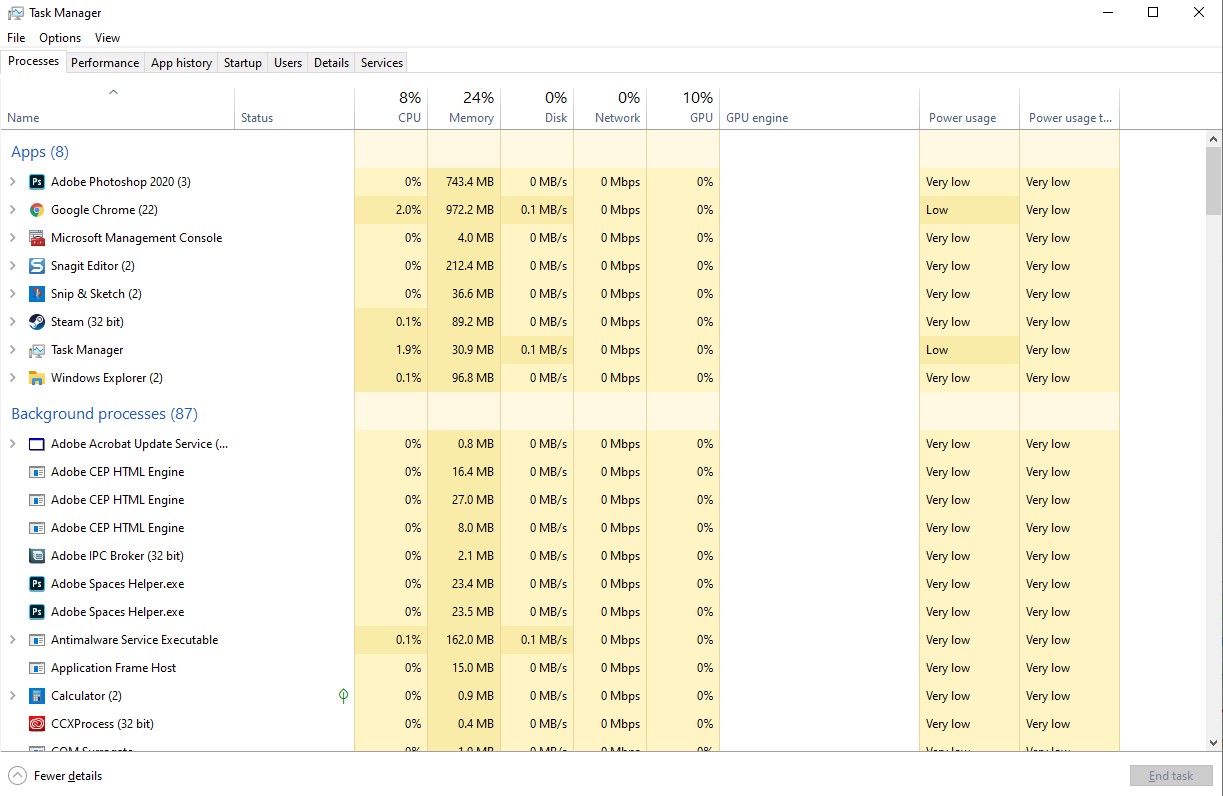1223x796 pixels.
Task: Click the Google Chrome icon
Action: pyautogui.click(x=37, y=210)
